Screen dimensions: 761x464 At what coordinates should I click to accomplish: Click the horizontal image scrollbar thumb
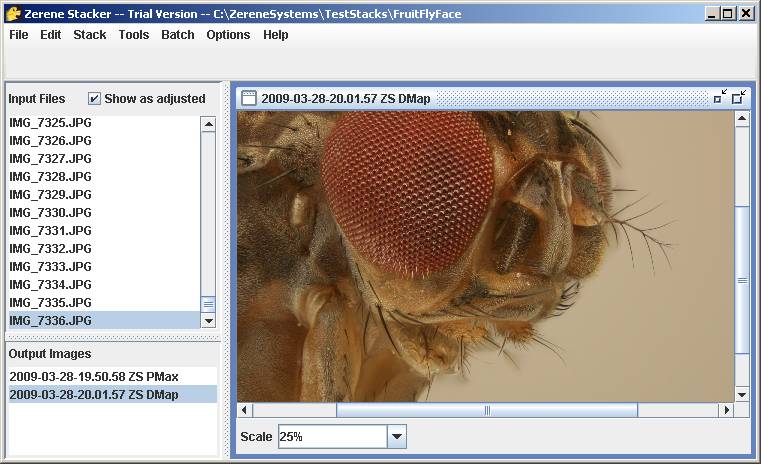(x=486, y=410)
